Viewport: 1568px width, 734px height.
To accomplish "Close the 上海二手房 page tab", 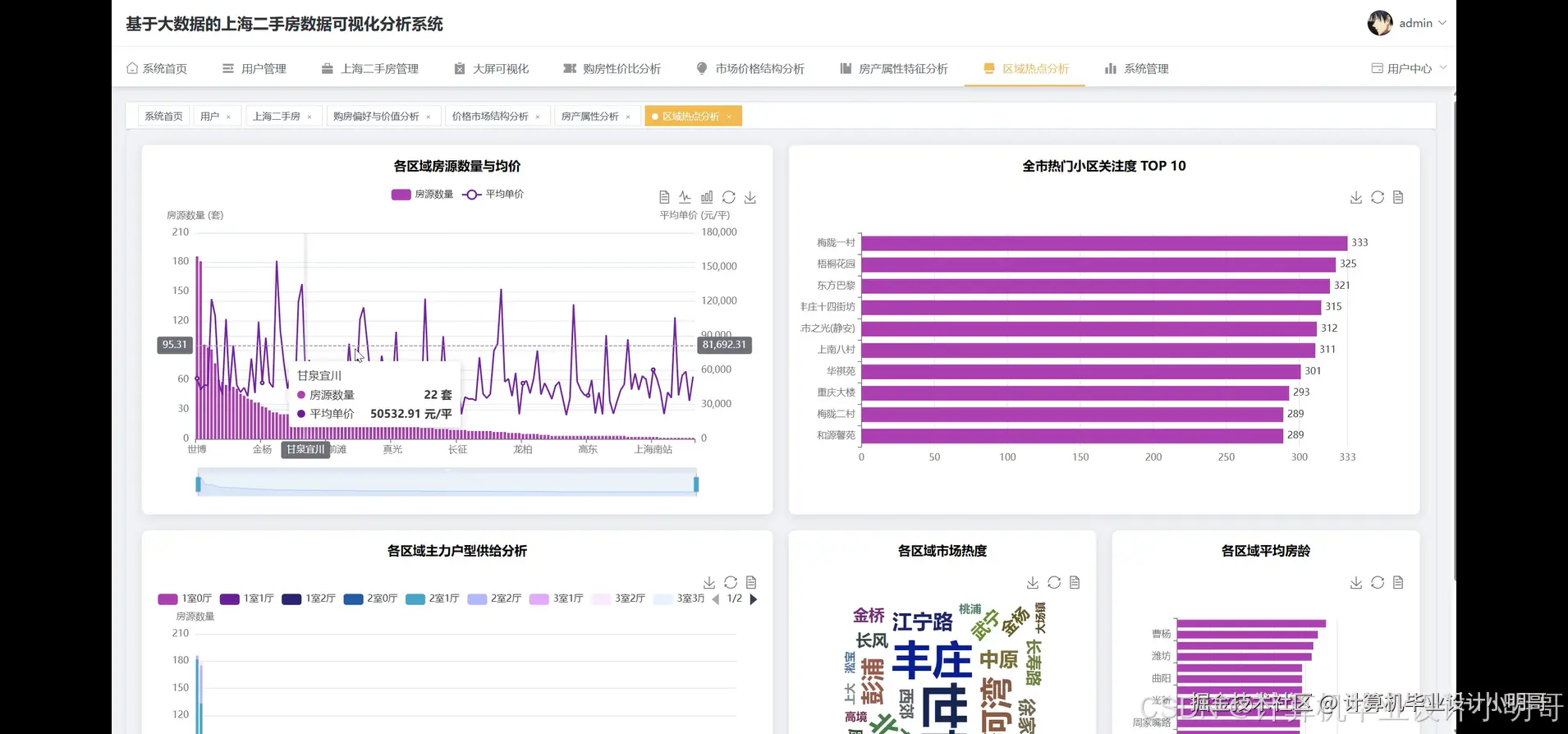I will pos(309,117).
